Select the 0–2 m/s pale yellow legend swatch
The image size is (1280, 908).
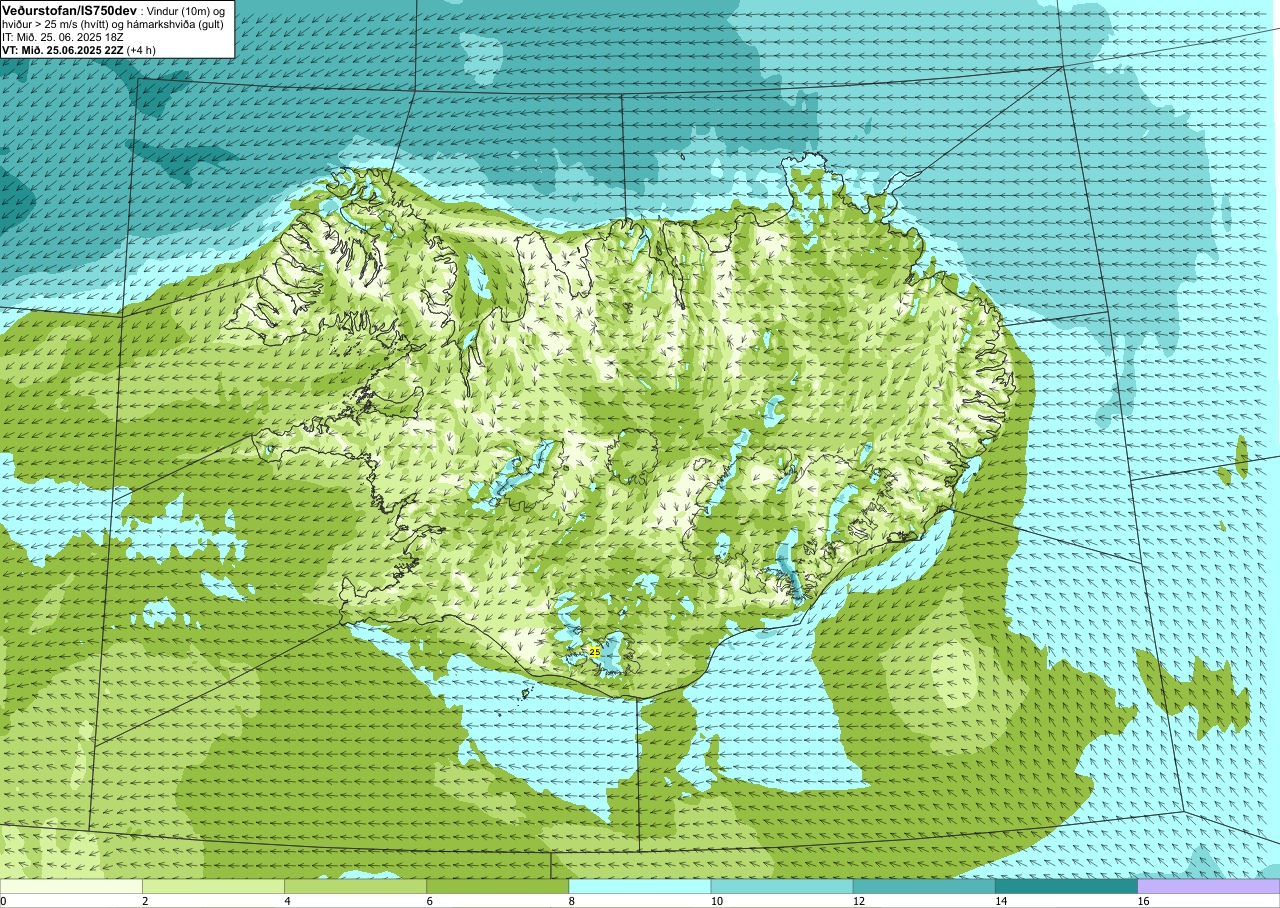(x=71, y=886)
